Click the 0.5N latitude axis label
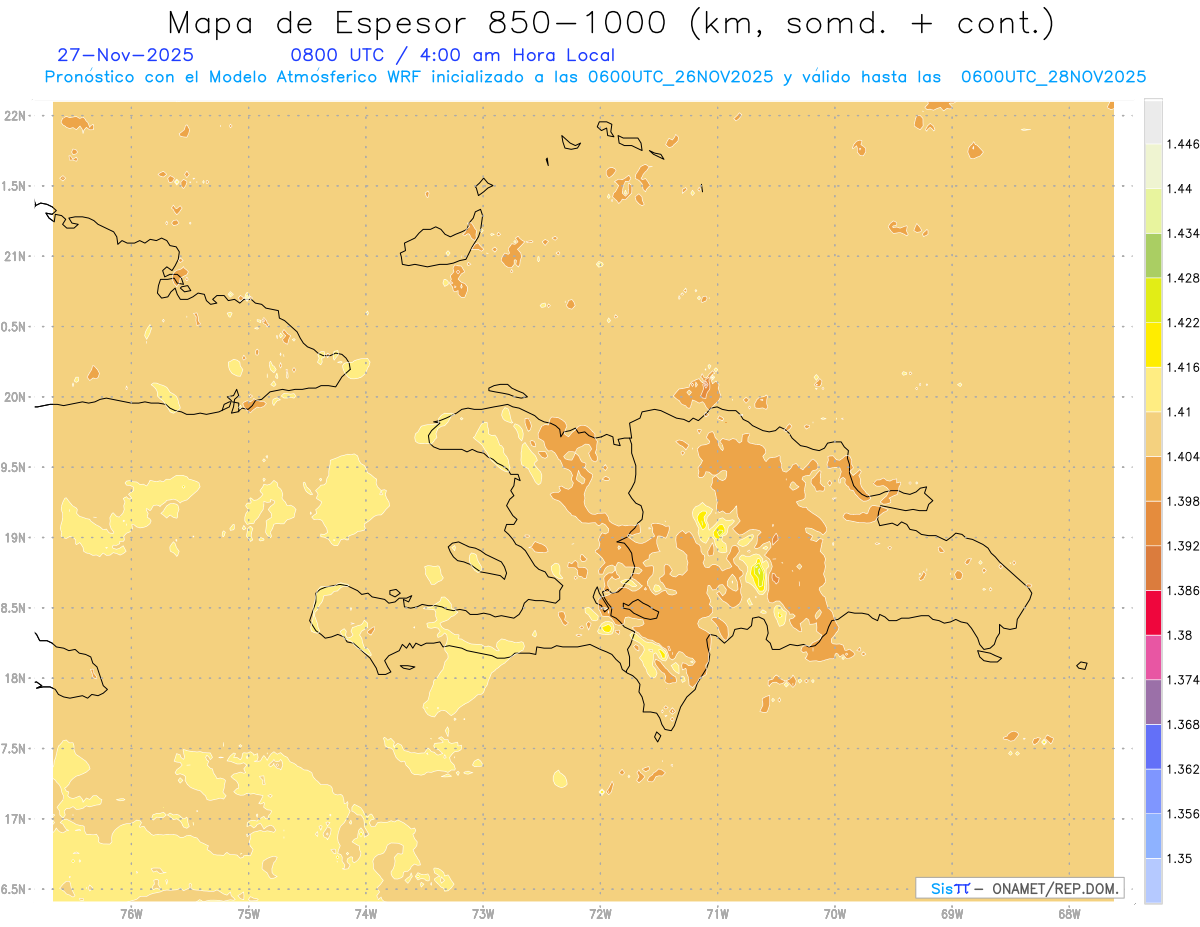The image size is (1200, 927). pos(14,327)
